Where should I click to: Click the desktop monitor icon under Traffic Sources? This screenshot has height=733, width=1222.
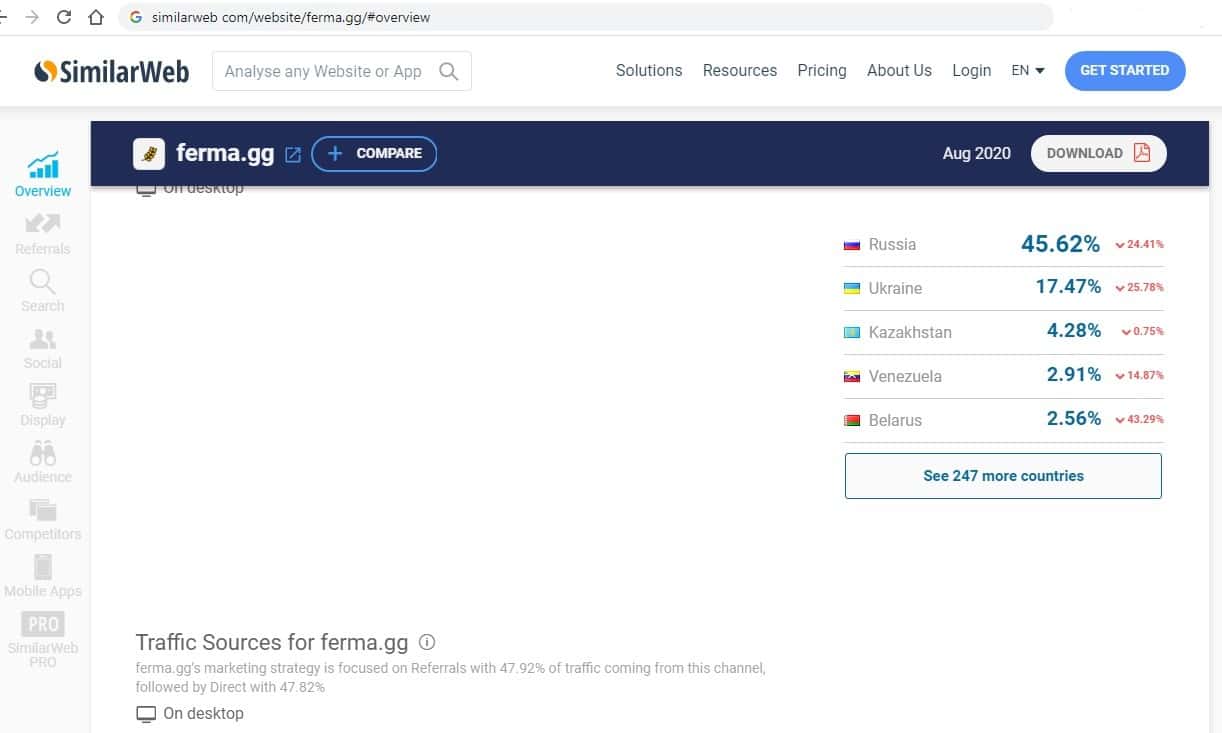[146, 714]
